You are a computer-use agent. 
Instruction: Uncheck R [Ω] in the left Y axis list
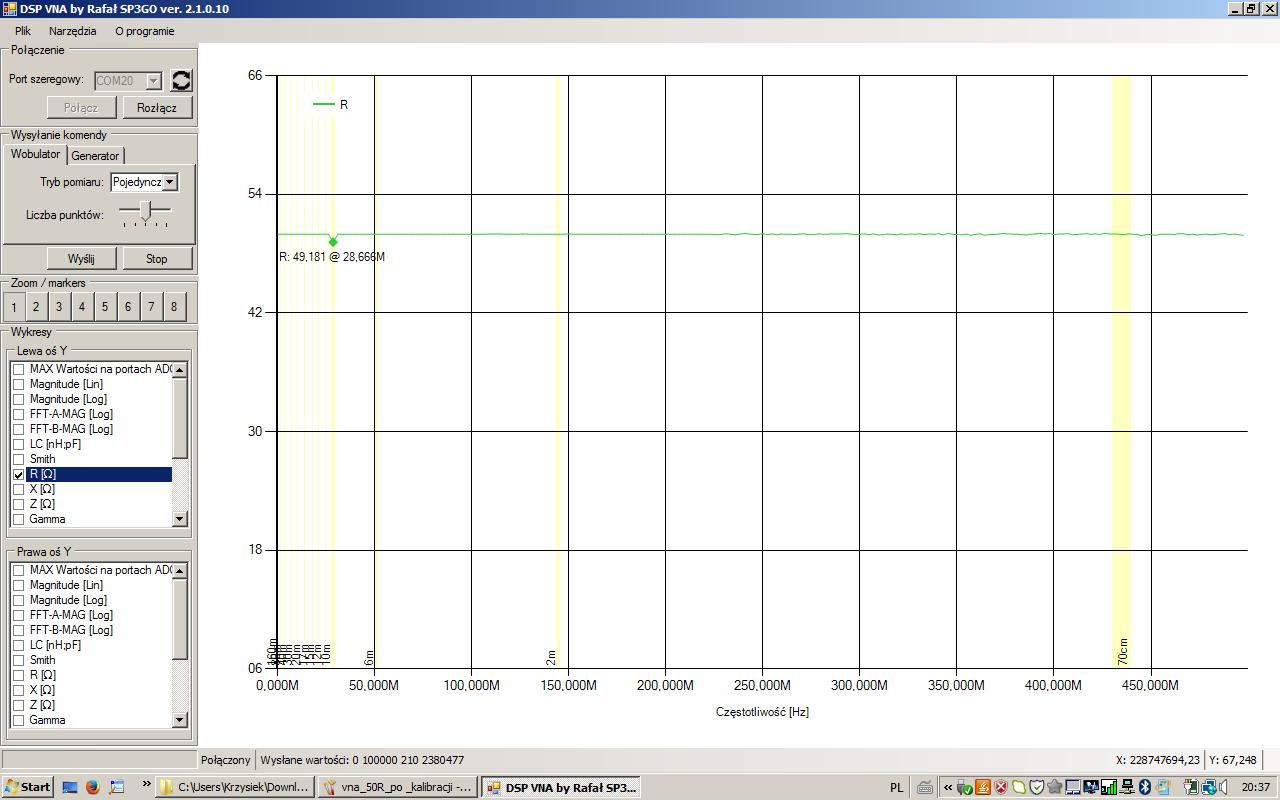(x=18, y=475)
